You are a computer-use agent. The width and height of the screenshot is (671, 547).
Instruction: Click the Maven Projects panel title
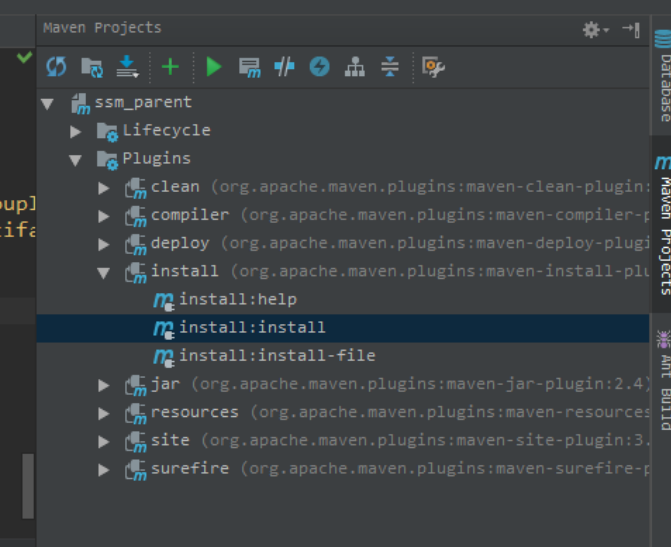coord(102,28)
